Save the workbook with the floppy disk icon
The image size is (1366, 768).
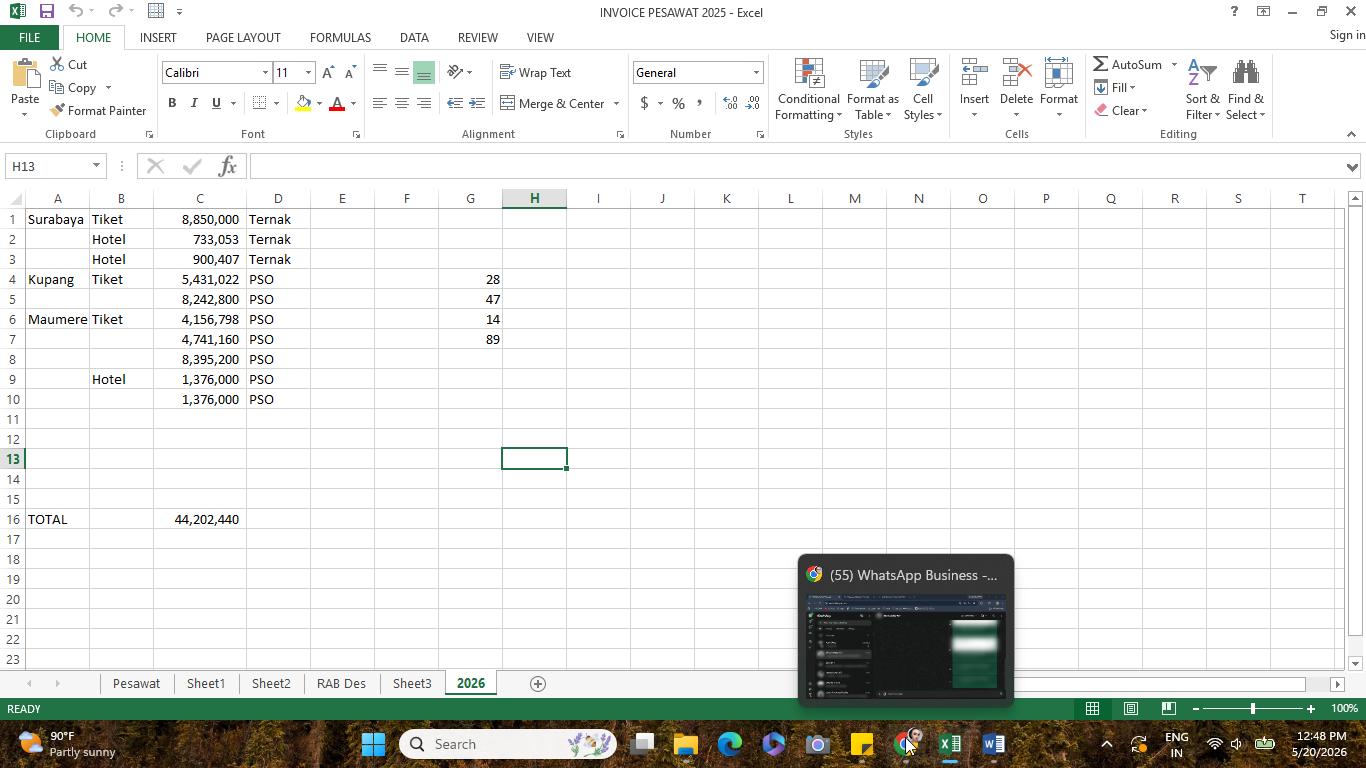pos(46,12)
